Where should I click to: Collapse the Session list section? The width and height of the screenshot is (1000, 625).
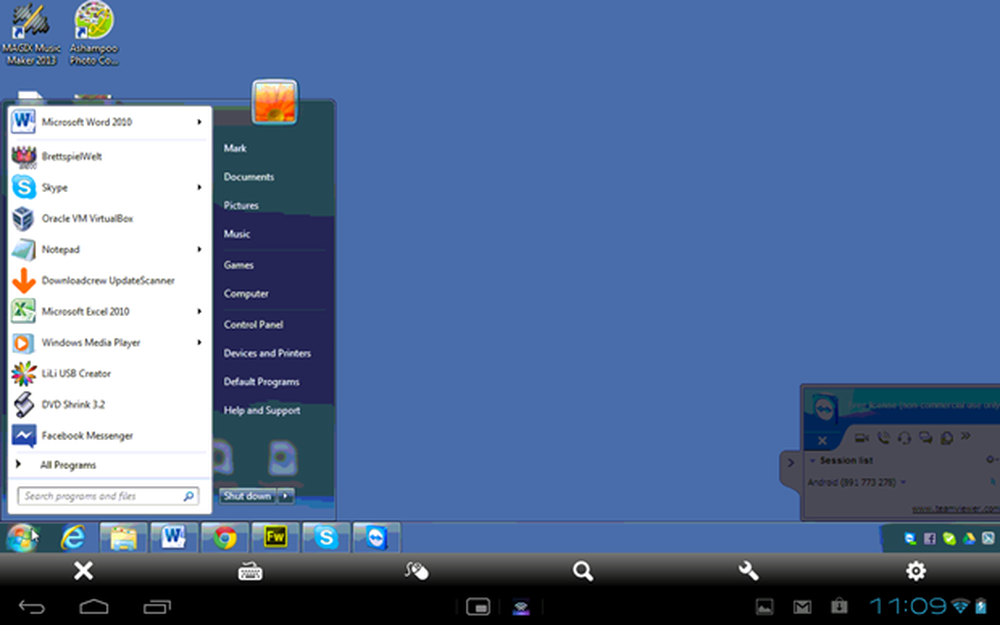pyautogui.click(x=813, y=460)
